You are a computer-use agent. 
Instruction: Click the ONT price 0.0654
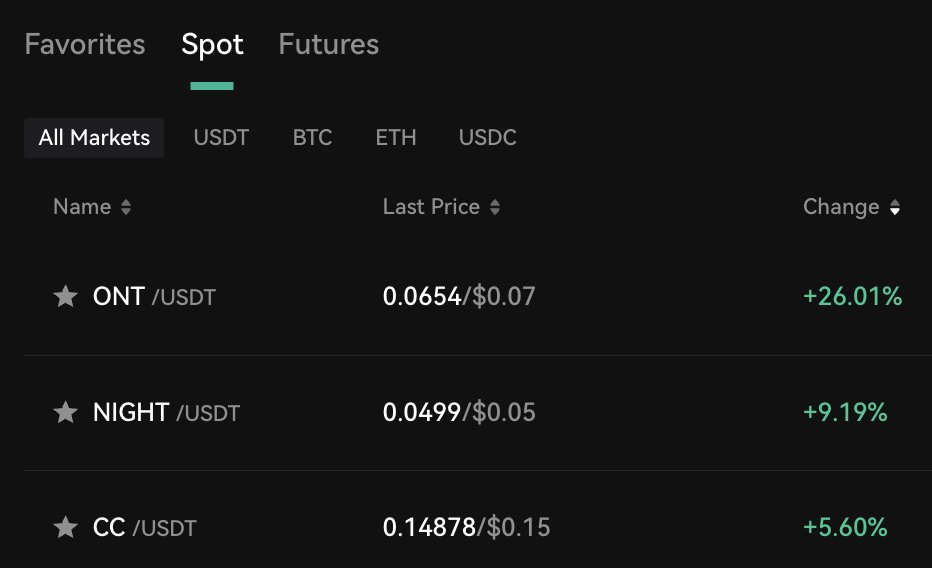(421, 296)
